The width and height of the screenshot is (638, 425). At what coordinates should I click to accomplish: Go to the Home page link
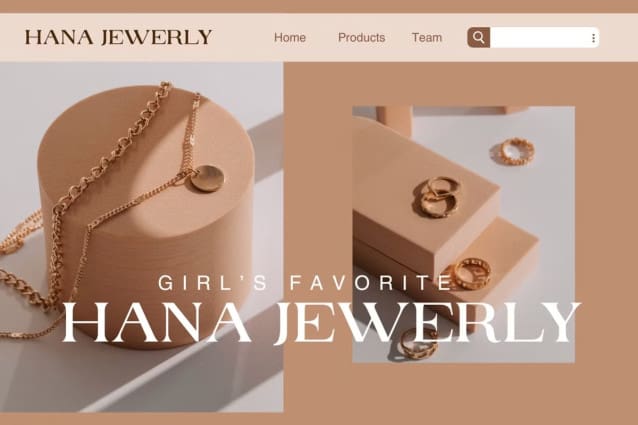click(x=290, y=37)
